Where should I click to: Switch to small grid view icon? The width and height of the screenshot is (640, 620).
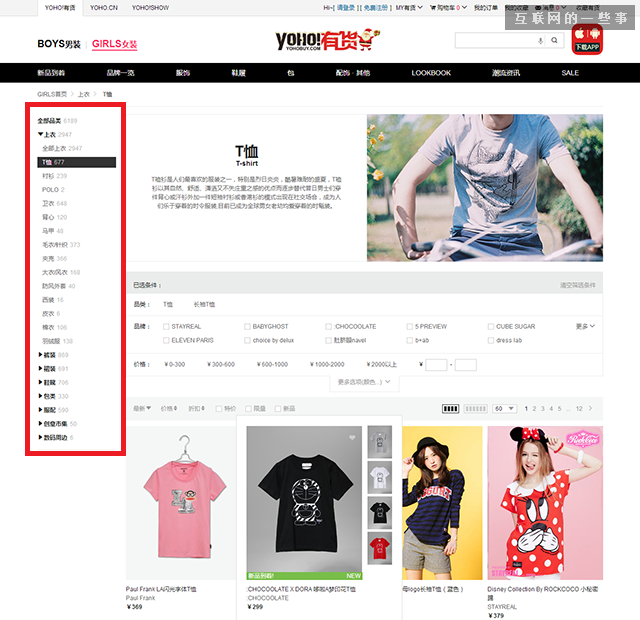pos(475,408)
